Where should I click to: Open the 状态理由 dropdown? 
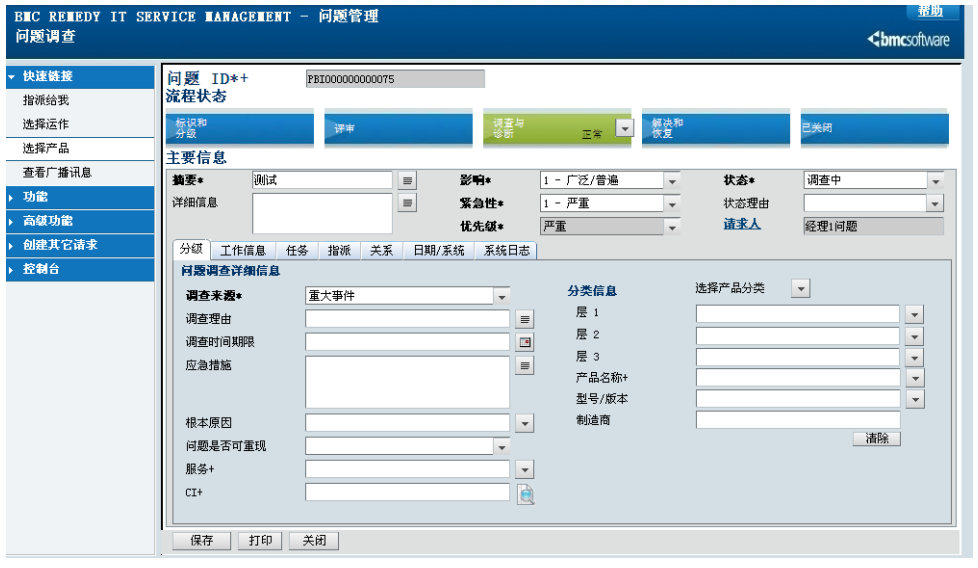coord(935,204)
